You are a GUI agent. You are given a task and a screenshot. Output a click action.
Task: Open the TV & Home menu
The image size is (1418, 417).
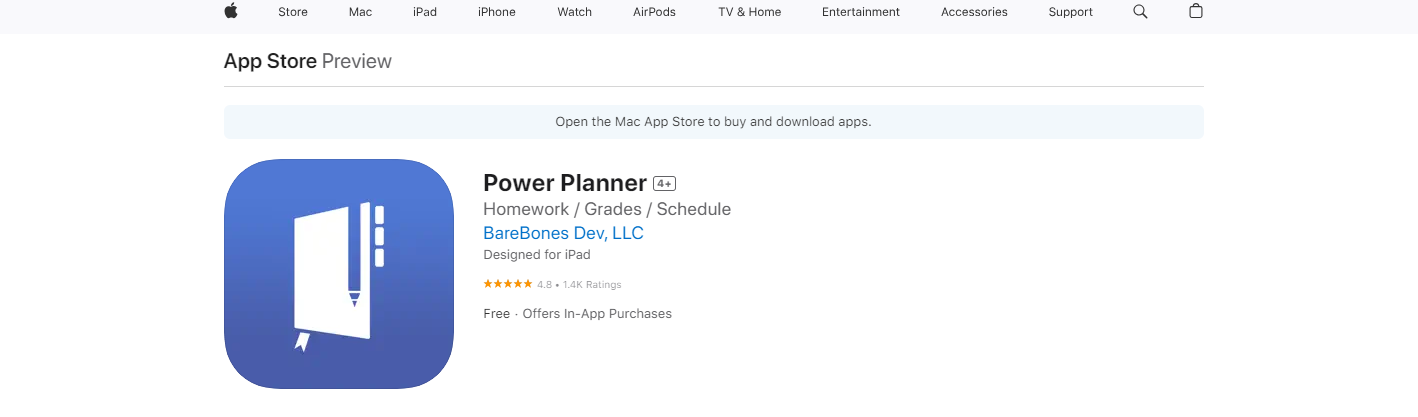tap(750, 12)
